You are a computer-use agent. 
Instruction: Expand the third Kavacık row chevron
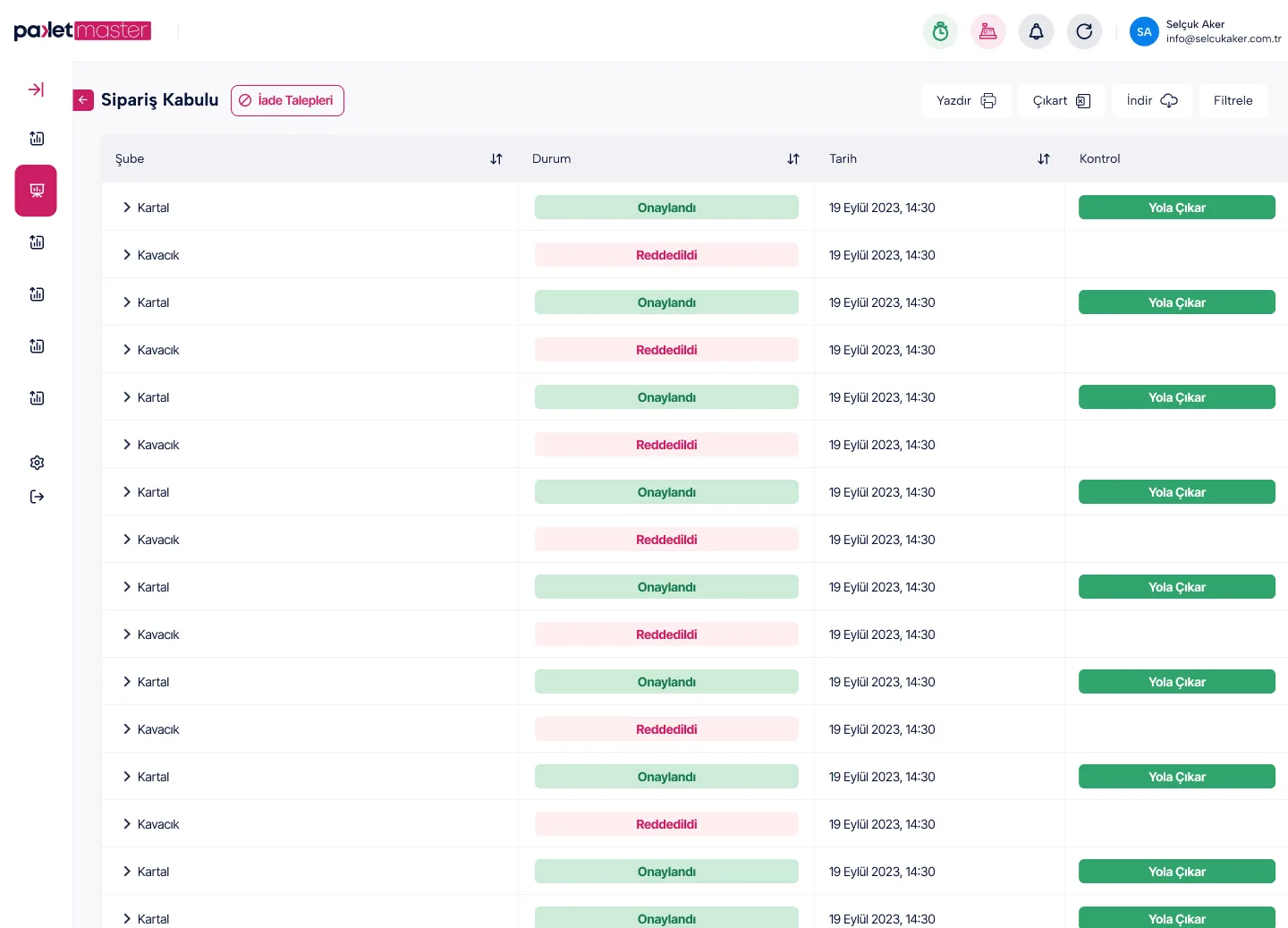pyautogui.click(x=127, y=445)
